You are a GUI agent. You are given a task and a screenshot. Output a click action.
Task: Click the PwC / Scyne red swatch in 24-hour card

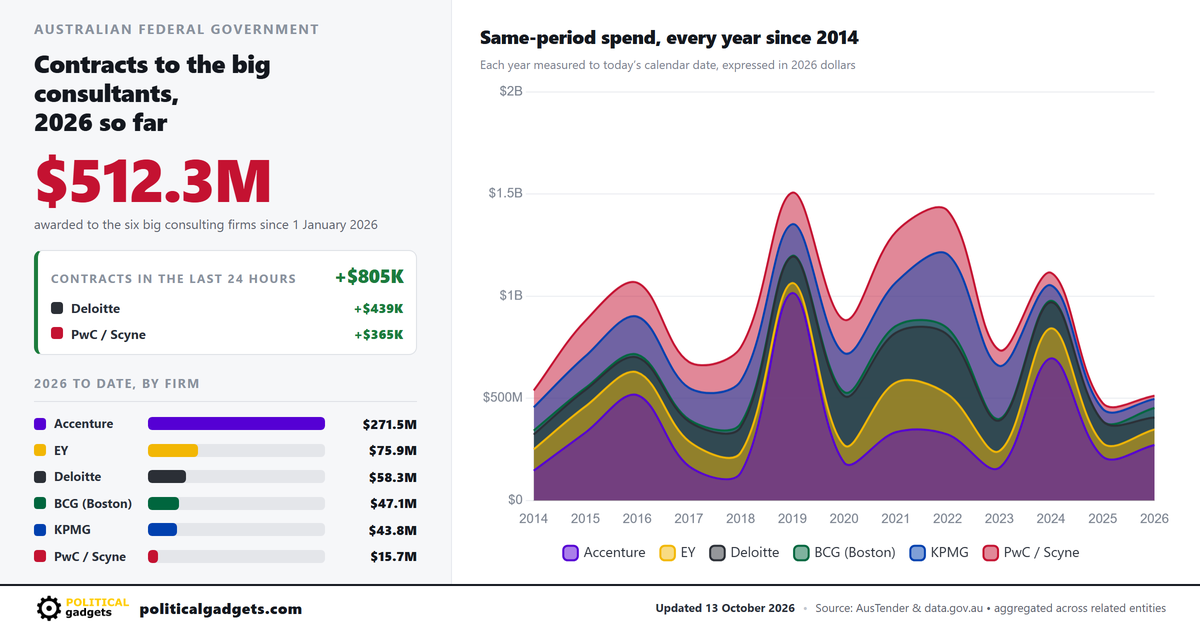coord(57,334)
